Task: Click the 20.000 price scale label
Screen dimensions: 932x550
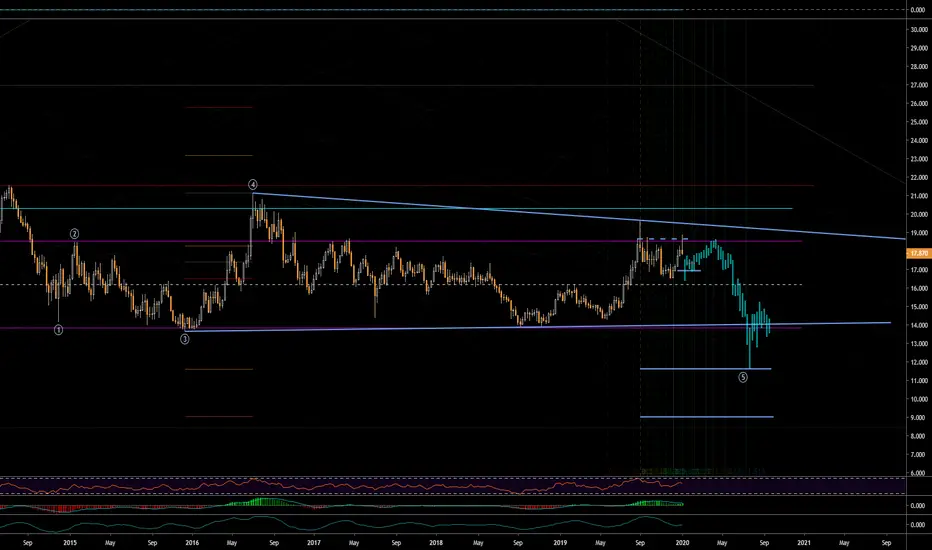Action: [919, 215]
